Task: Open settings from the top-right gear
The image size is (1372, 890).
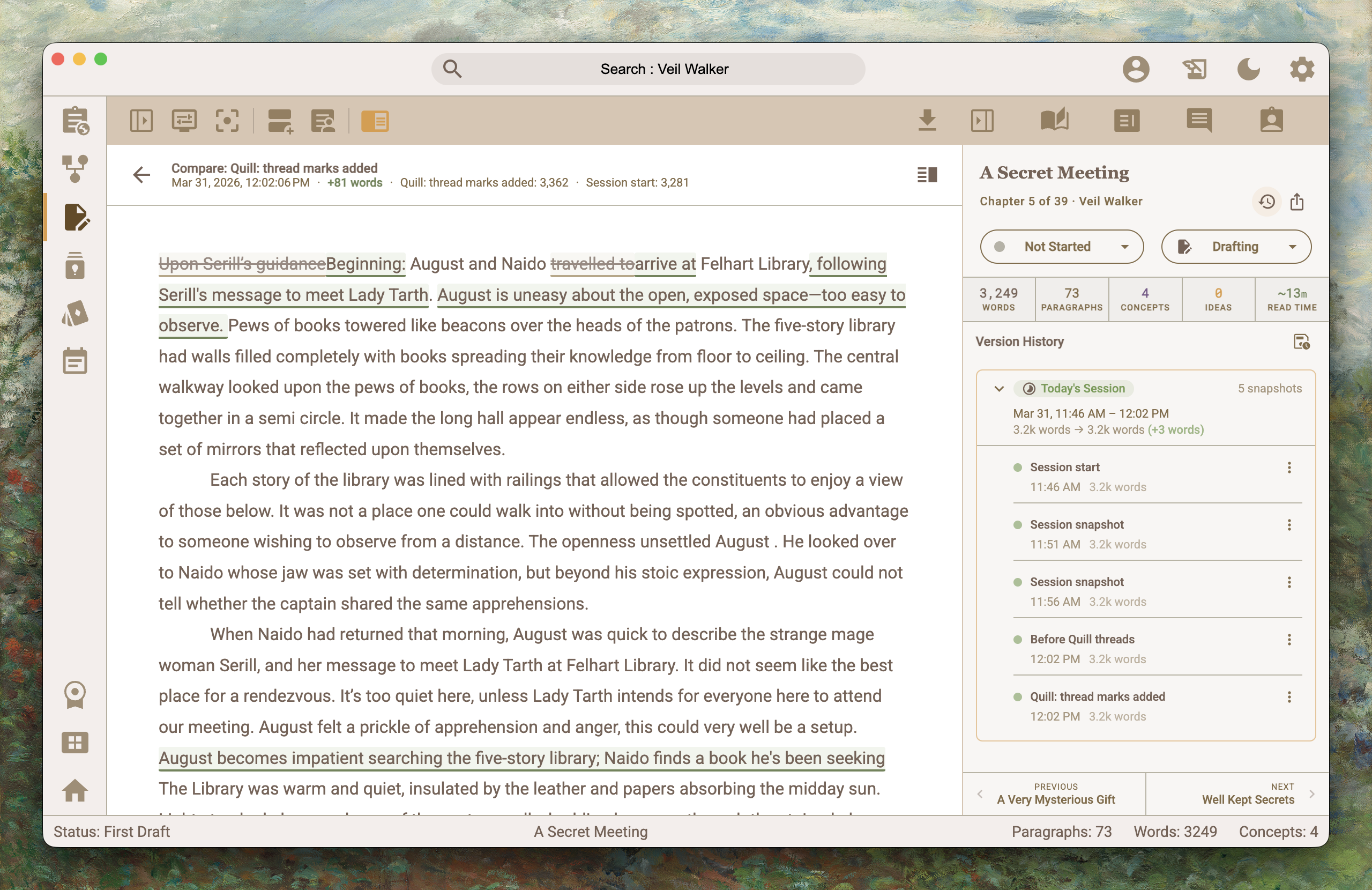Action: (x=1301, y=69)
